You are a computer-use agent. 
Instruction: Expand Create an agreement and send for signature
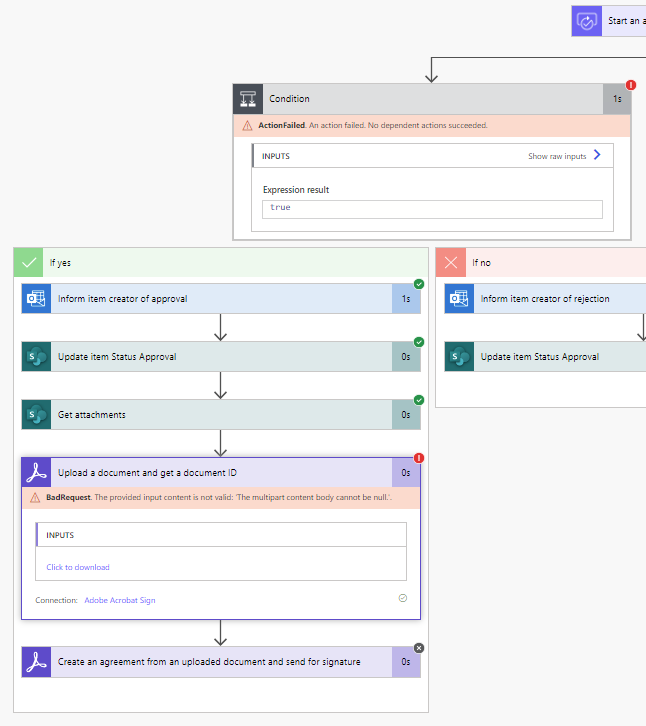pos(220,662)
